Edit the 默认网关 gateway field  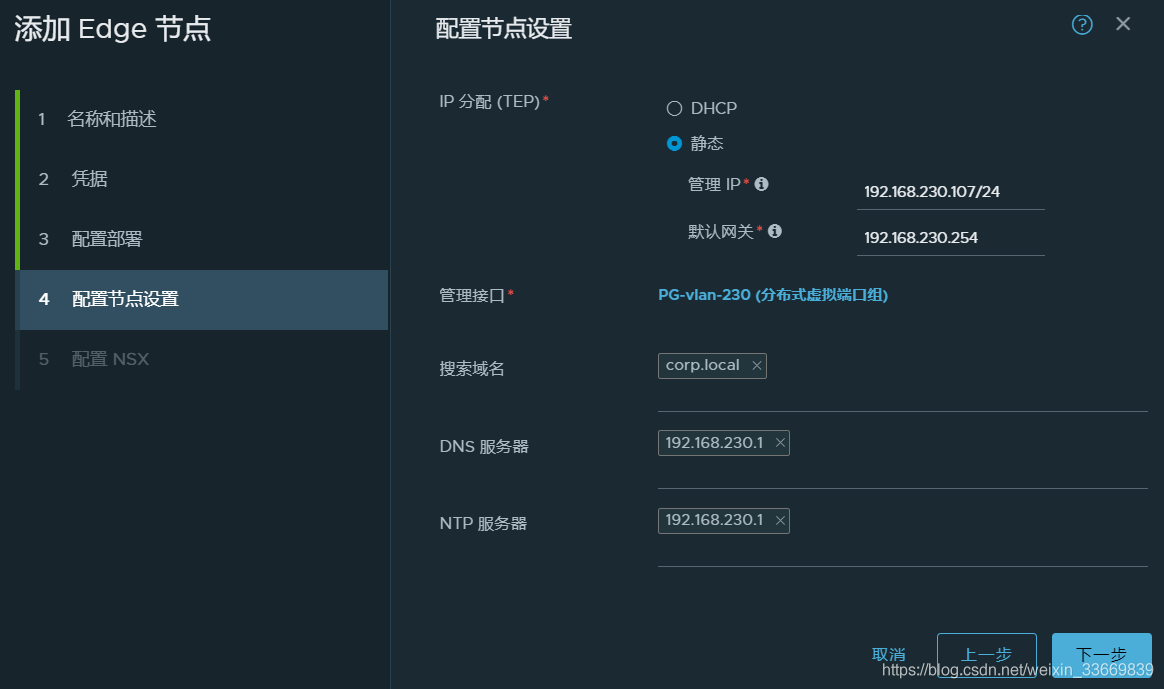click(x=950, y=238)
